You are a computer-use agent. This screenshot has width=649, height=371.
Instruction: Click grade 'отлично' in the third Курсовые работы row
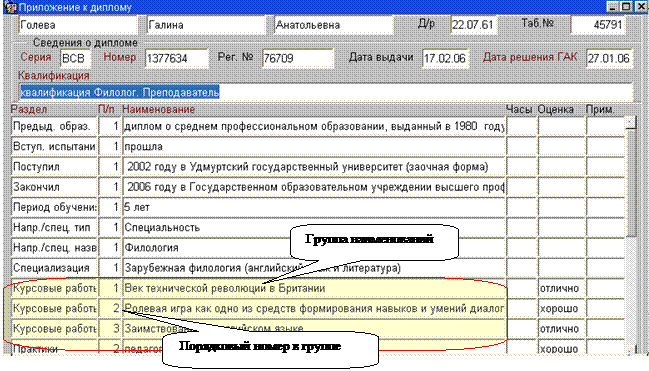click(561, 329)
